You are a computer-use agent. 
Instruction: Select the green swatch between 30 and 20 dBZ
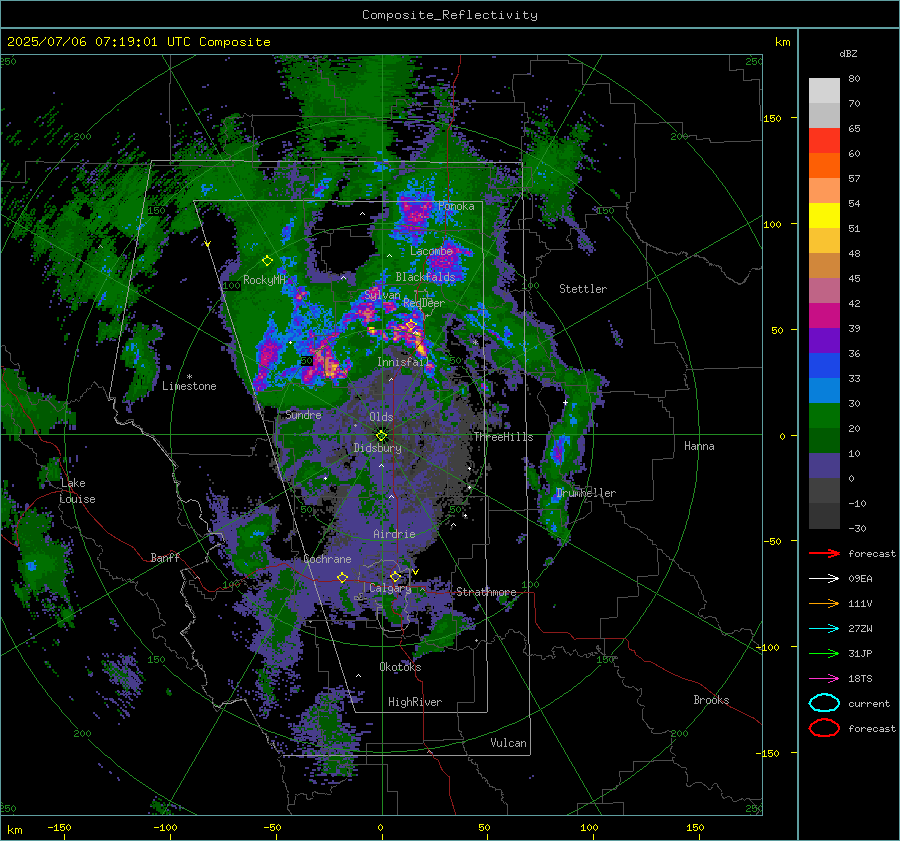click(824, 416)
